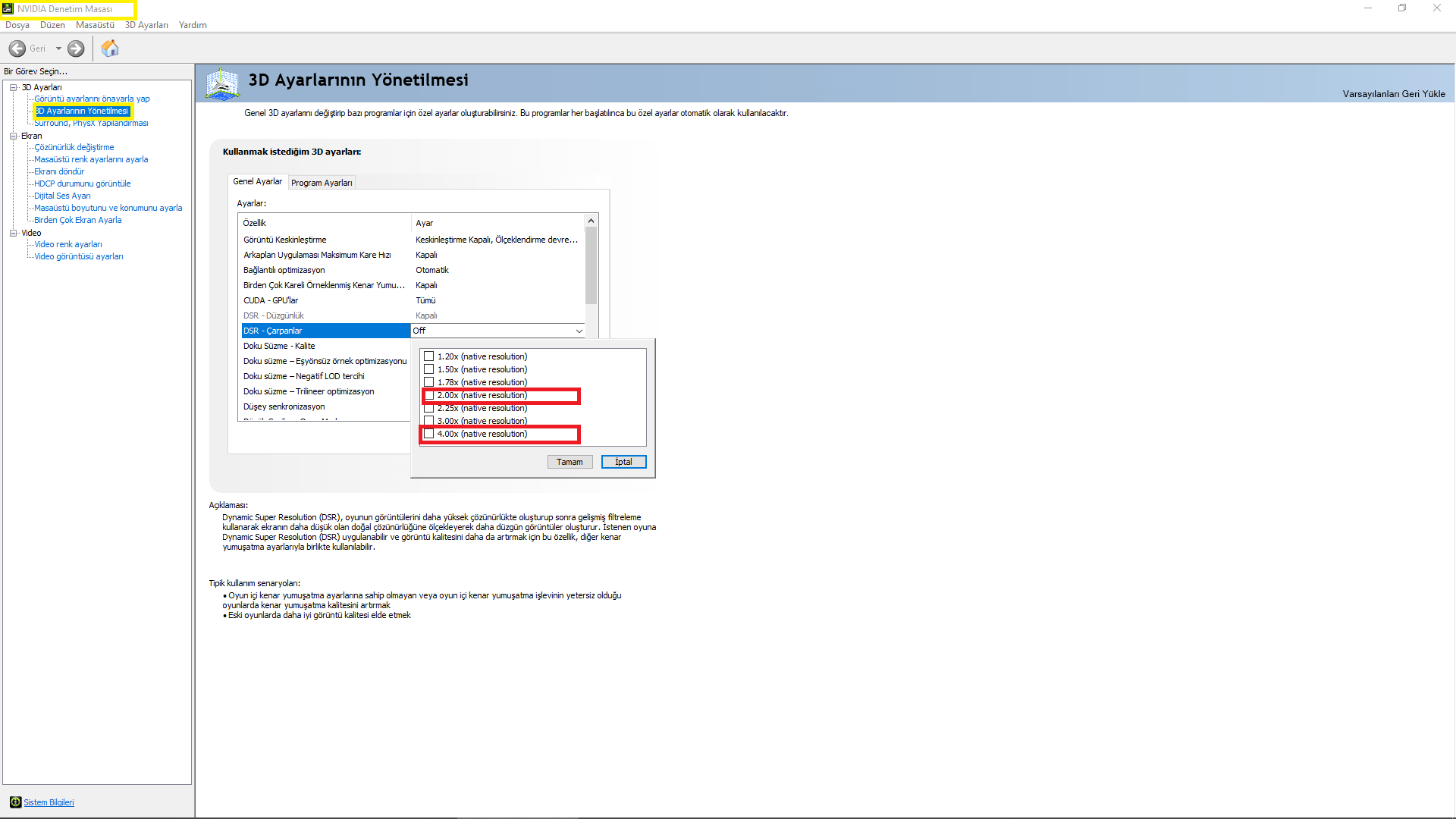1456x819 pixels.
Task: Enable the 2.00x native resolution checkbox
Action: click(x=429, y=395)
